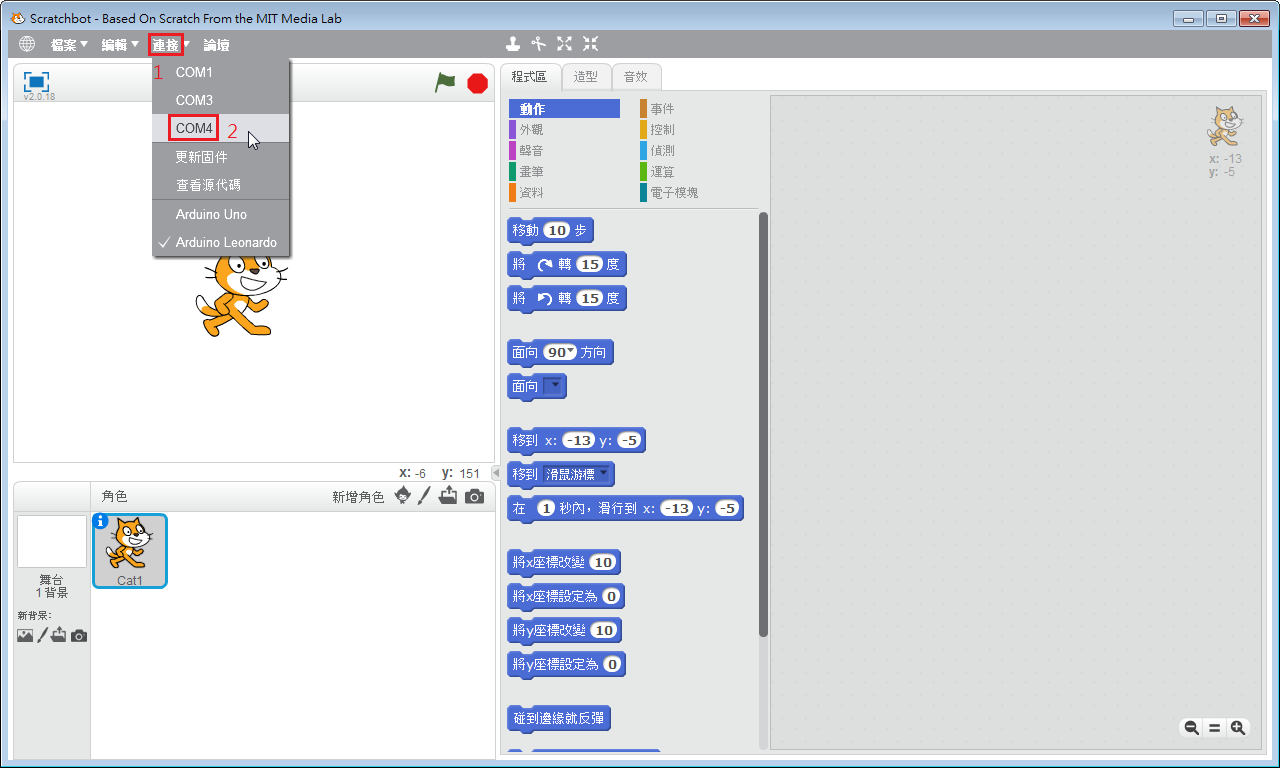This screenshot has width=1280, height=768.
Task: Select the 聲音 block category
Action: (x=565, y=151)
